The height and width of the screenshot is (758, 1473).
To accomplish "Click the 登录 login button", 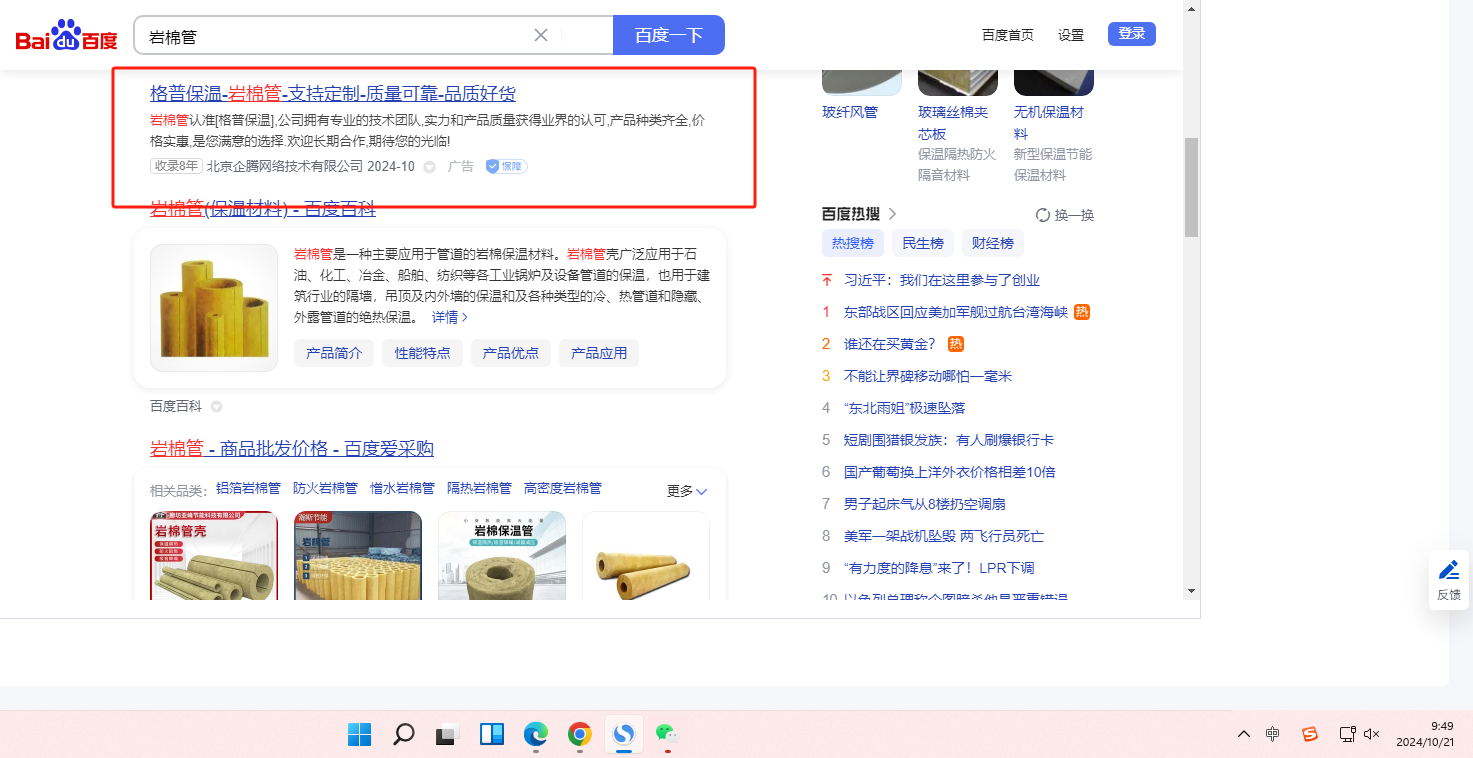I will (x=1132, y=34).
